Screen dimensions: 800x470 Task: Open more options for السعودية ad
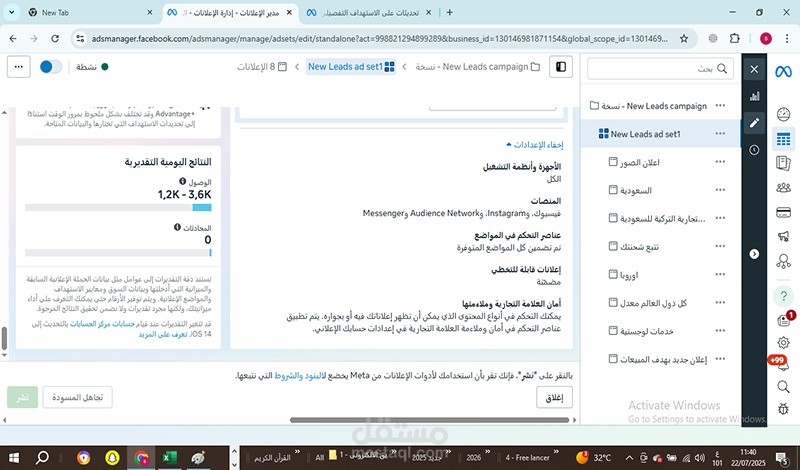(720, 190)
